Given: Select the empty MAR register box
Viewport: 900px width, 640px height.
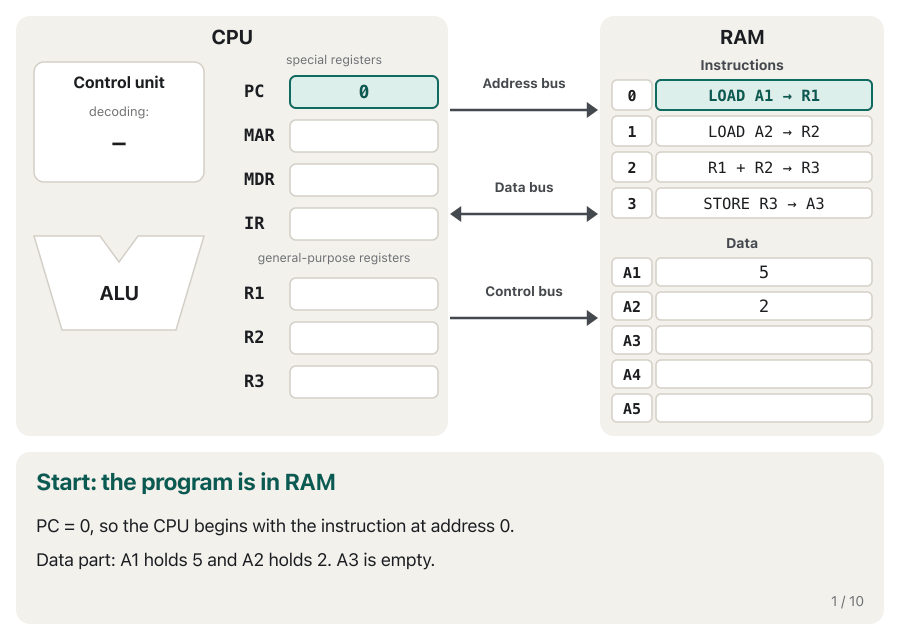Looking at the screenshot, I should pos(364,136).
